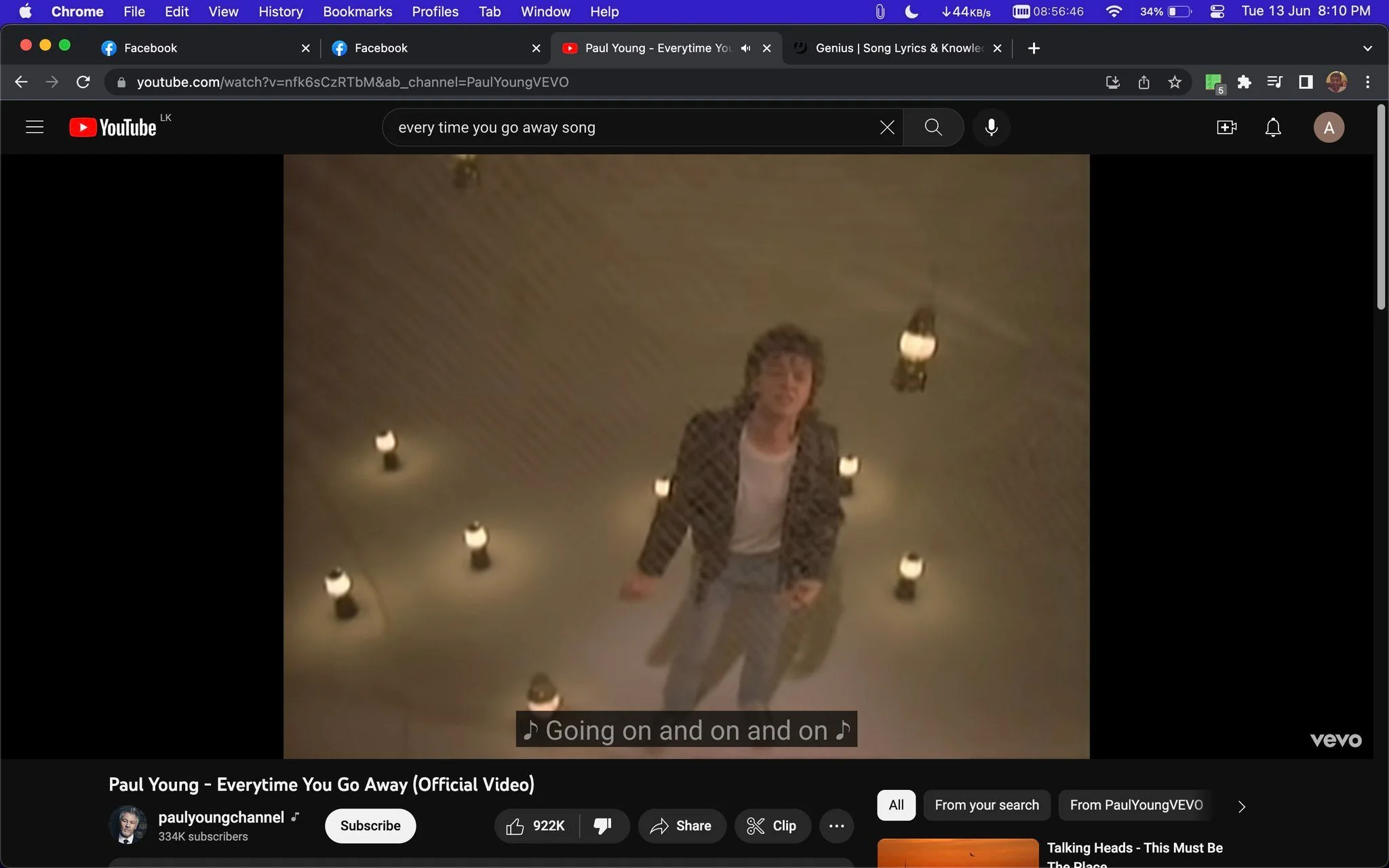This screenshot has width=1389, height=868.
Task: Clear the search box text
Action: [887, 127]
